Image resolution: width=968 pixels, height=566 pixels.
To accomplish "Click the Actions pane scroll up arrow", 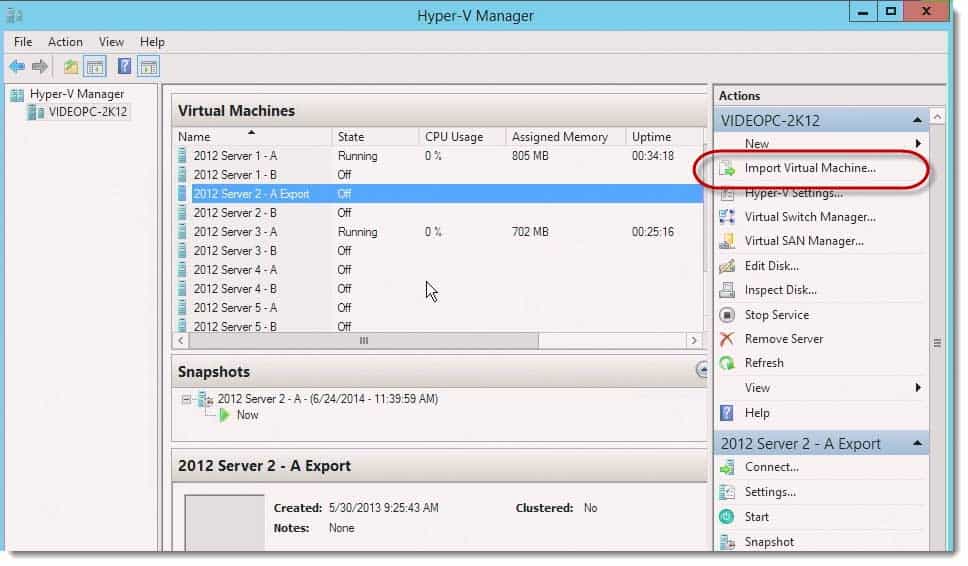I will [x=937, y=117].
